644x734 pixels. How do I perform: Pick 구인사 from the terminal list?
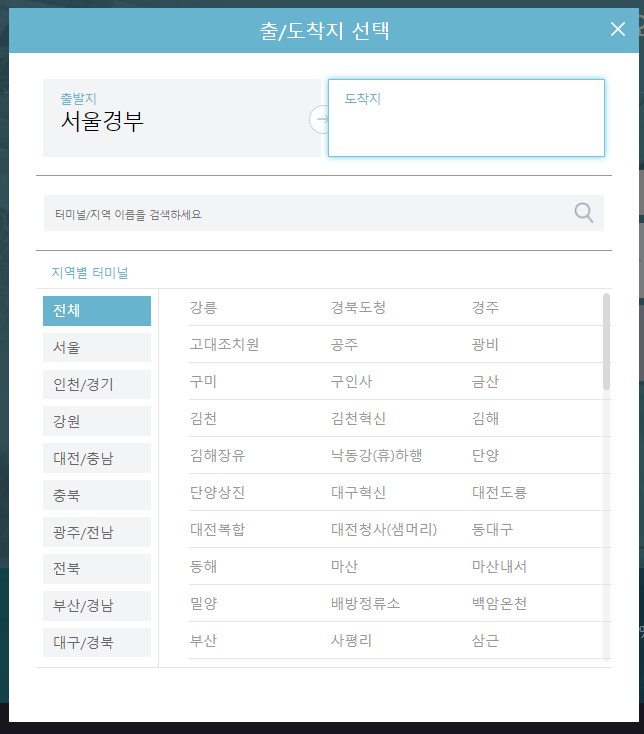click(351, 382)
